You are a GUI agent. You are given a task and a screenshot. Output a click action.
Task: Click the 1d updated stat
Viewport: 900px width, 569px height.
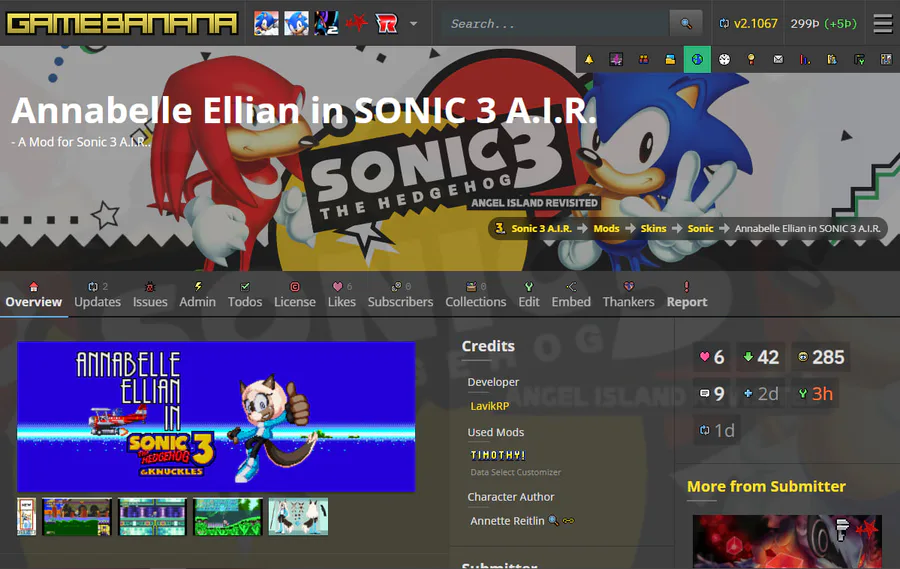(717, 430)
